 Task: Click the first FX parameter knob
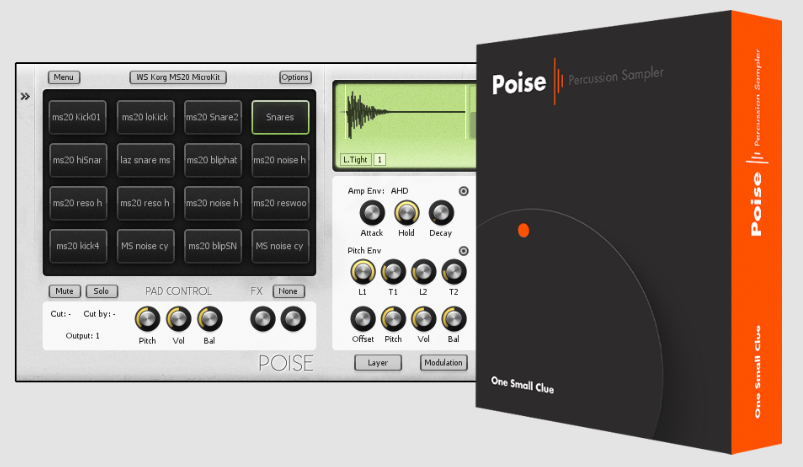(x=263, y=319)
